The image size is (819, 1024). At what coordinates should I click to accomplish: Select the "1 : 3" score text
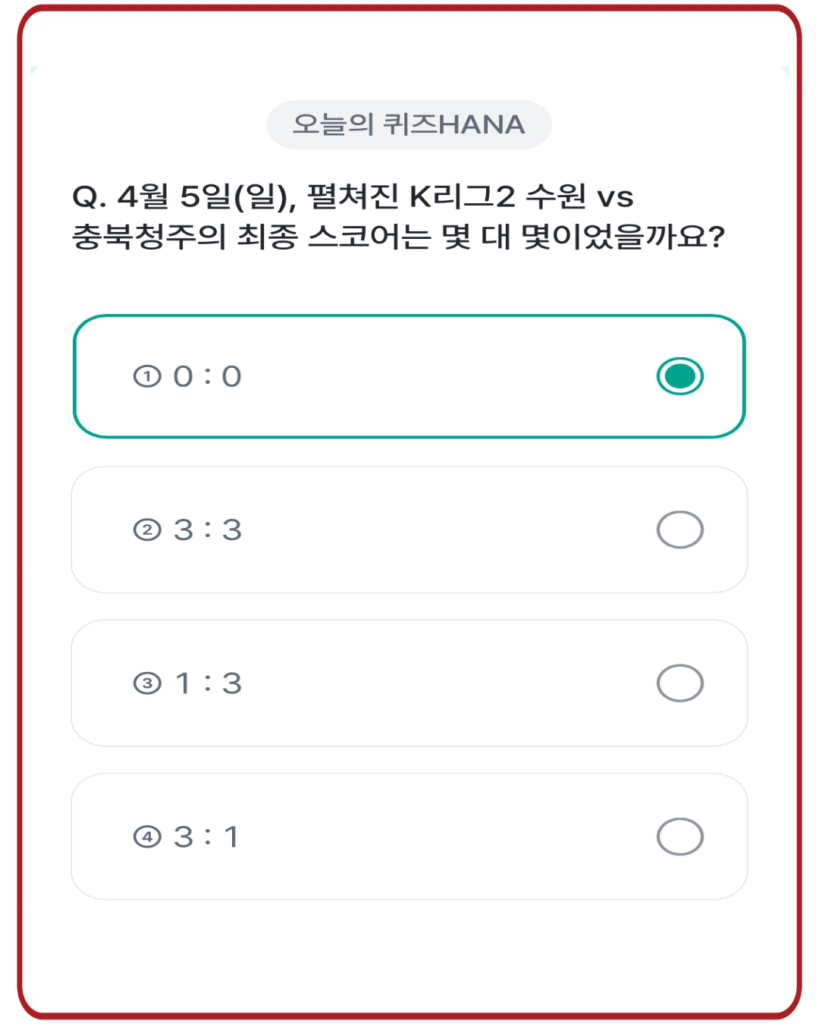click(208, 684)
